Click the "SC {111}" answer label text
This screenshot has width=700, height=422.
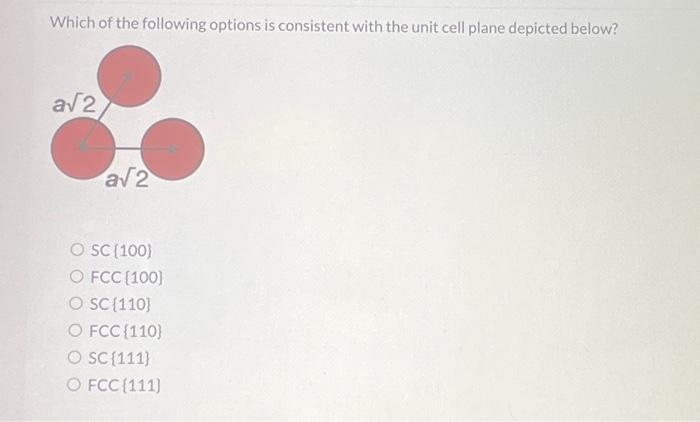119,358
